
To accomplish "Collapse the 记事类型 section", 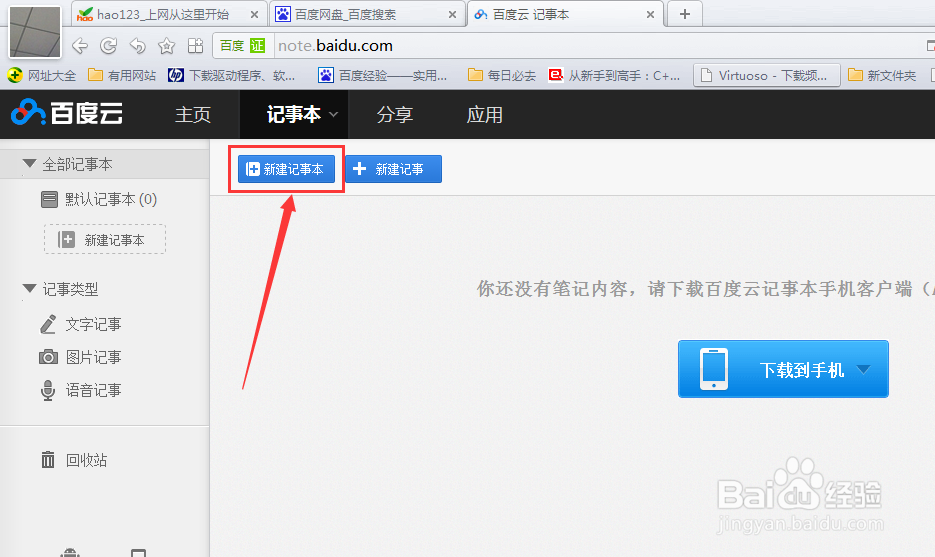I will [29, 289].
